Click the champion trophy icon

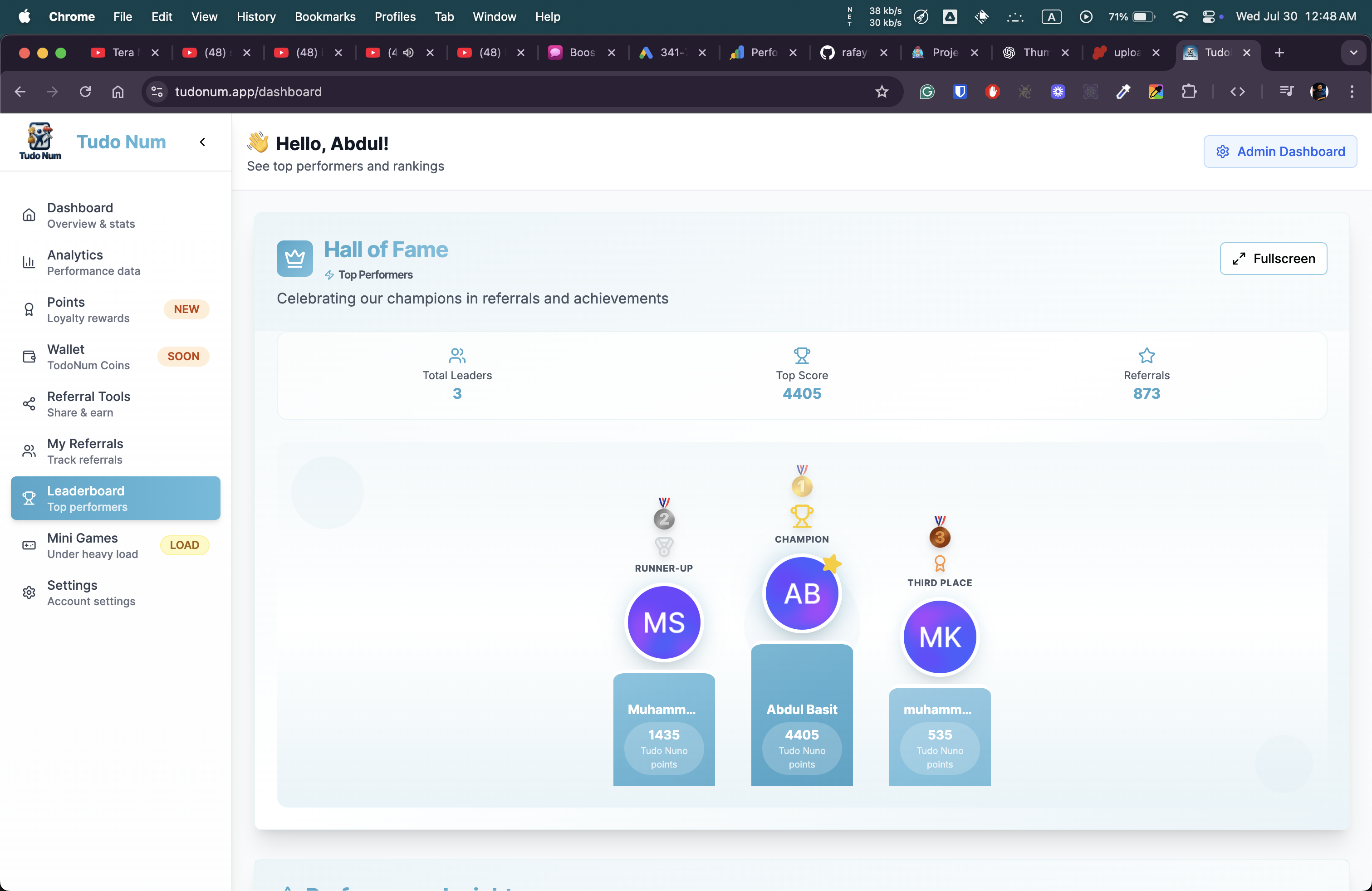tap(802, 516)
